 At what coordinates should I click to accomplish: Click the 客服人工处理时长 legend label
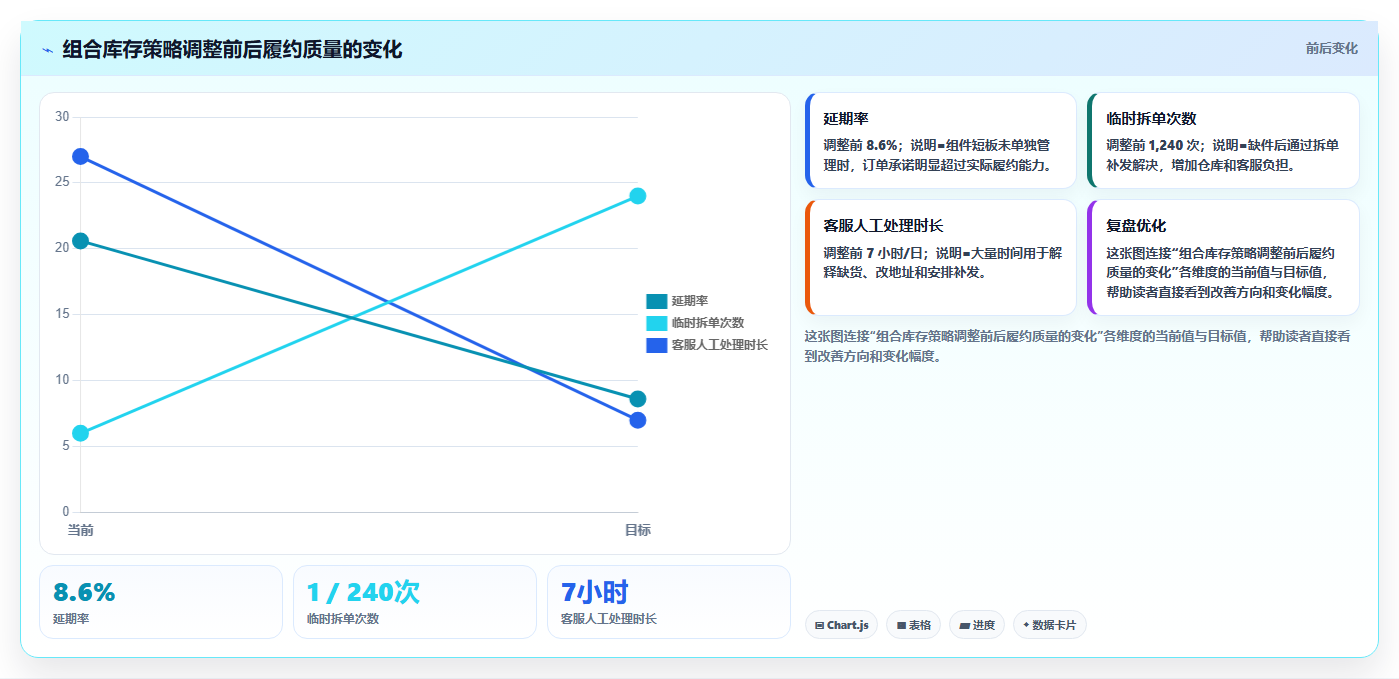720,345
